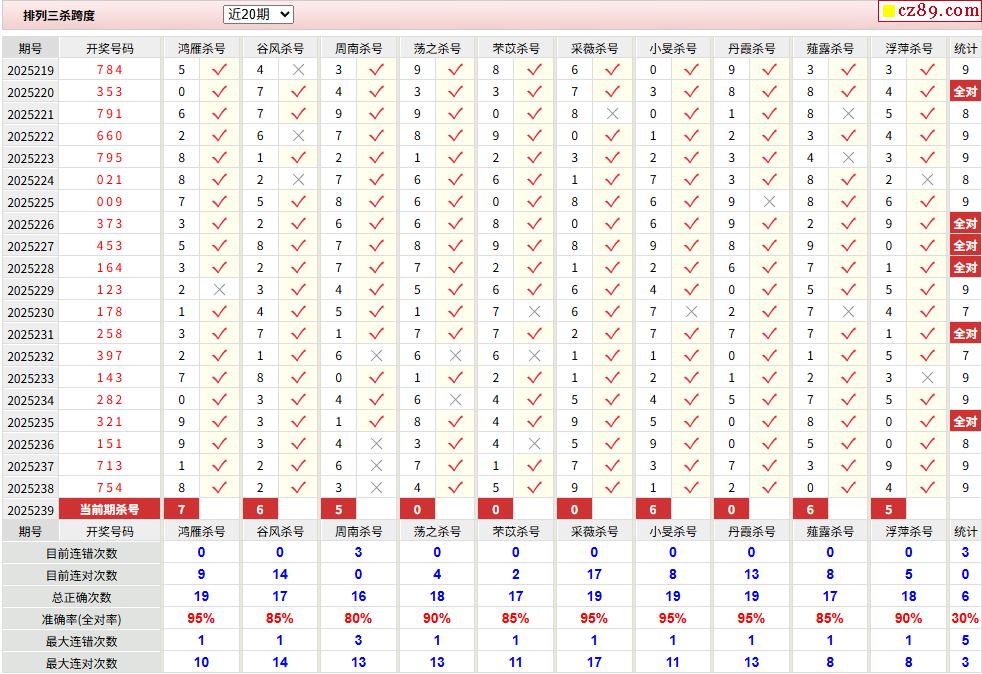
Task: Click the 全对 badge in row 2025220
Action: click(x=965, y=91)
